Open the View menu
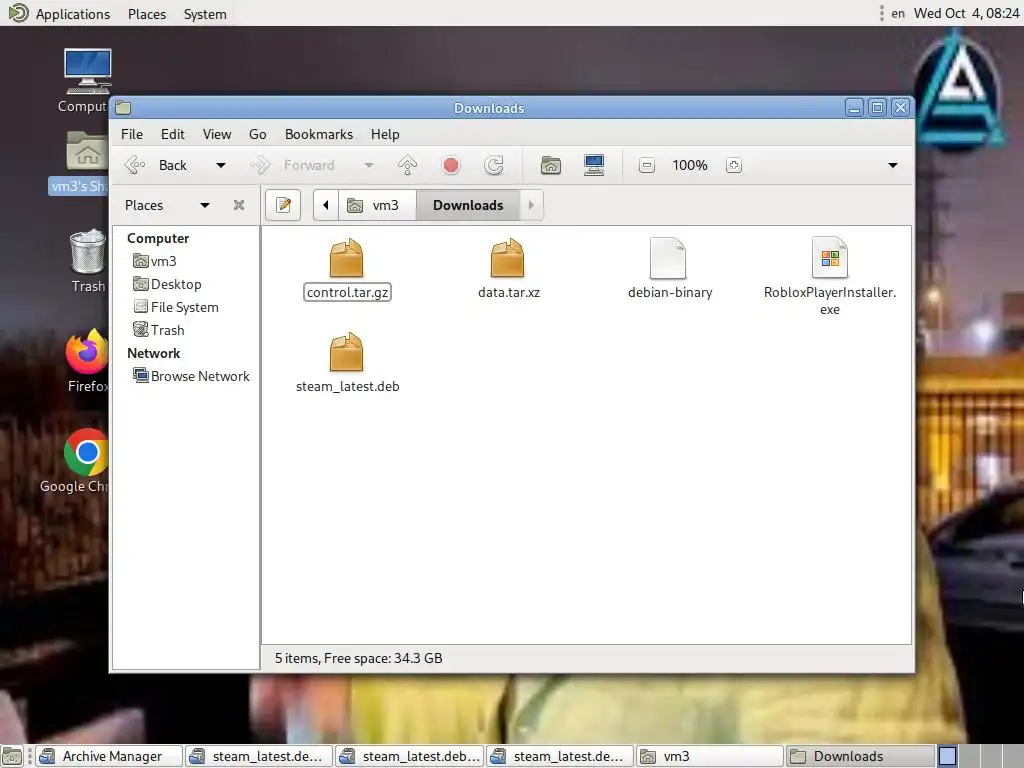Screen dimensions: 1024x768 click(217, 134)
